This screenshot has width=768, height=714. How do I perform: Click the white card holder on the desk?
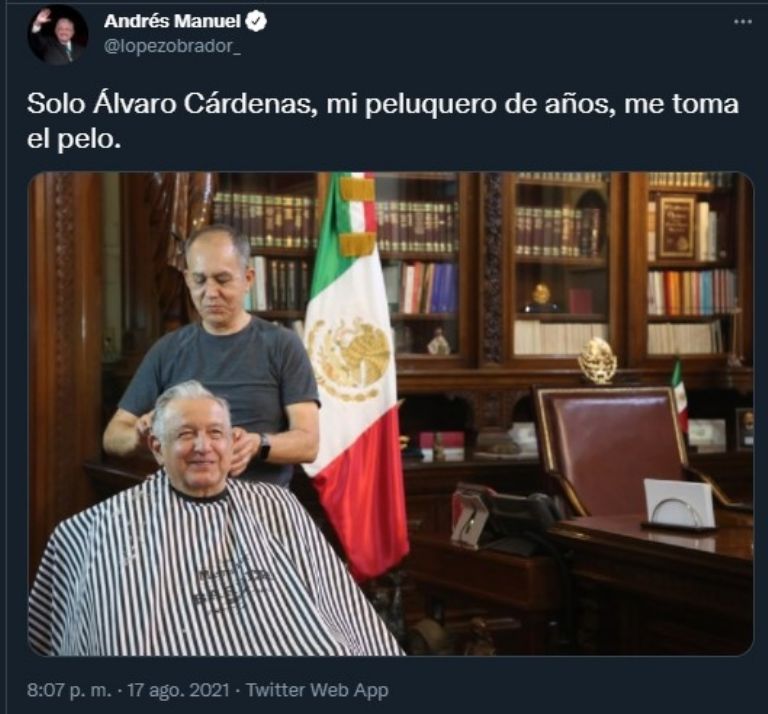point(679,504)
